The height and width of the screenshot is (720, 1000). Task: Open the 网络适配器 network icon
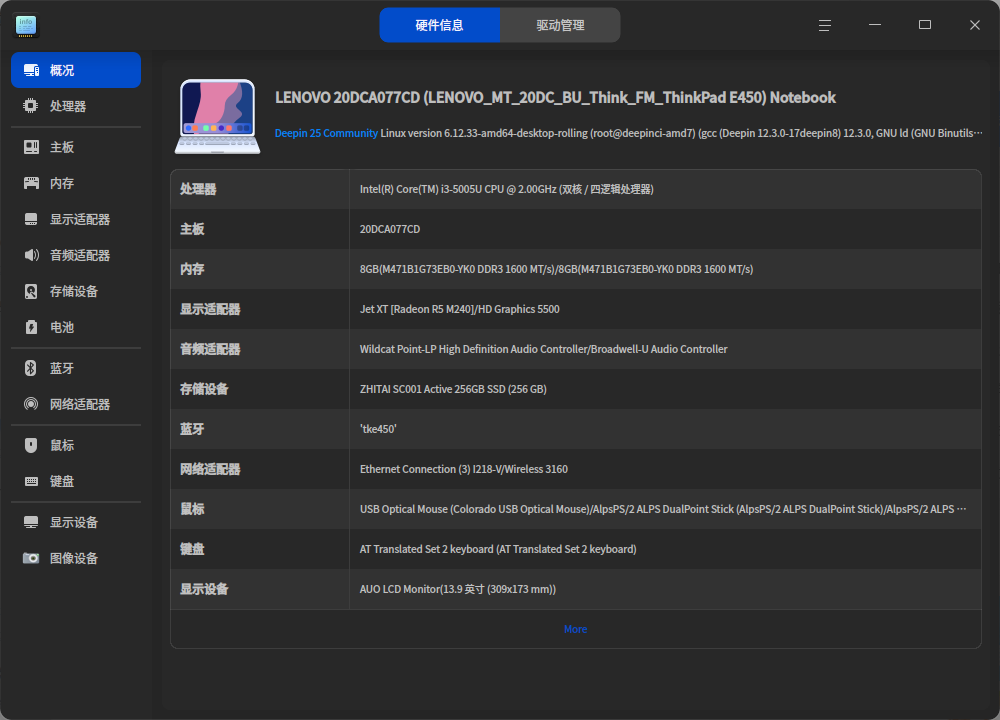point(31,404)
